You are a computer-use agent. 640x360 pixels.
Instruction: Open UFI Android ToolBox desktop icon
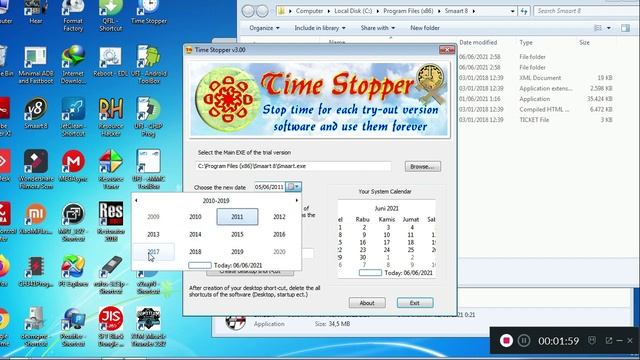[149, 64]
